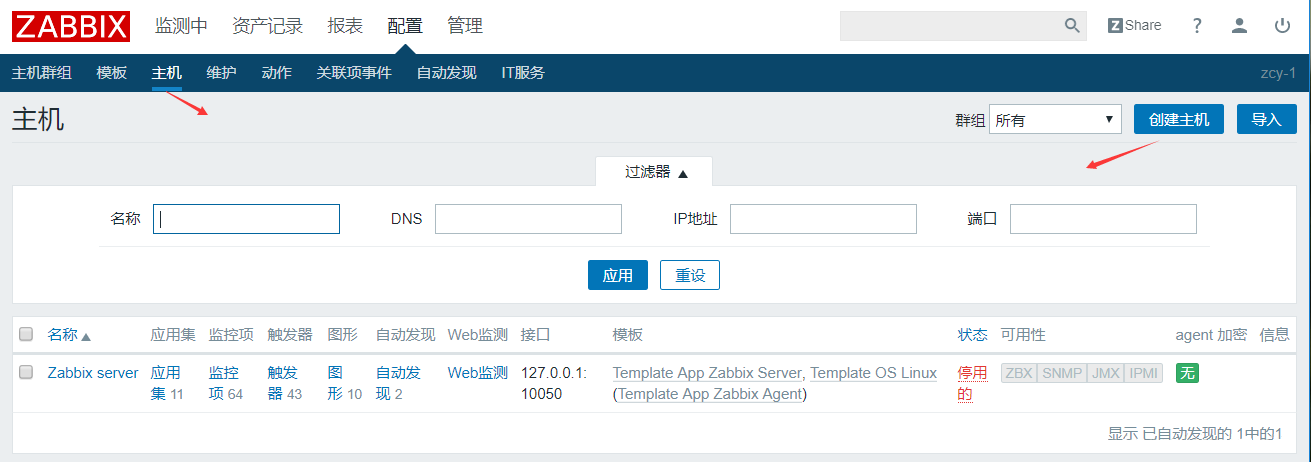The height and width of the screenshot is (462, 1311).
Task: Focus the IP地址 filter field
Action: [x=823, y=219]
